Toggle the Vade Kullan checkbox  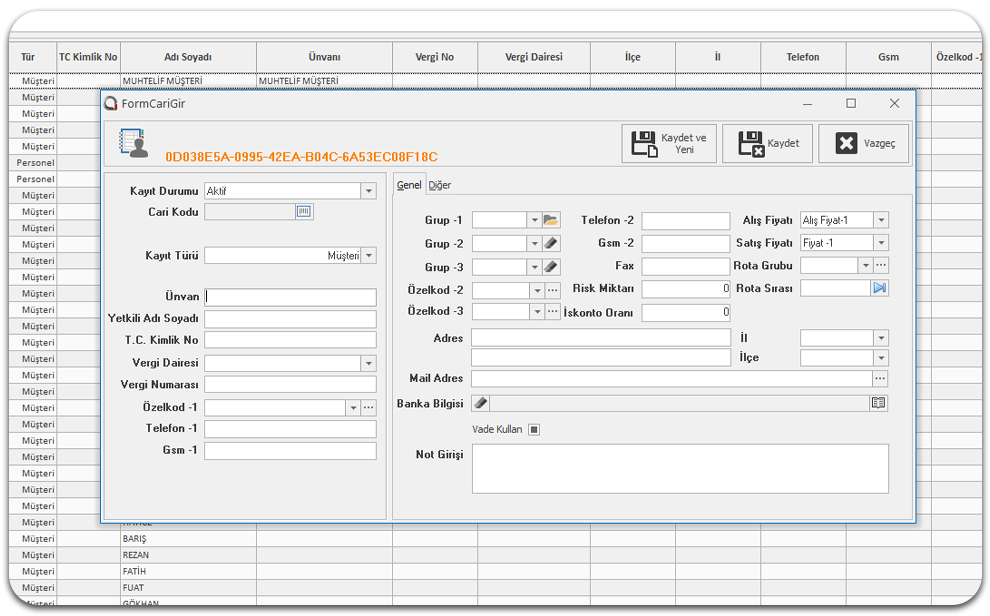pos(534,430)
